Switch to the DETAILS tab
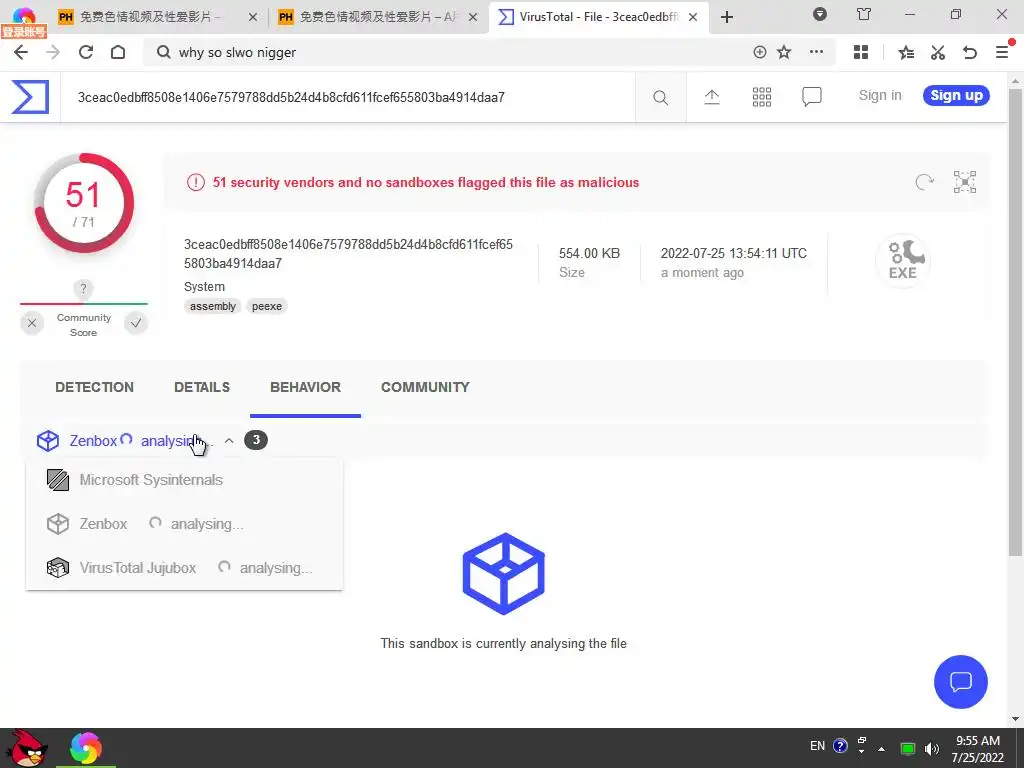 [202, 387]
